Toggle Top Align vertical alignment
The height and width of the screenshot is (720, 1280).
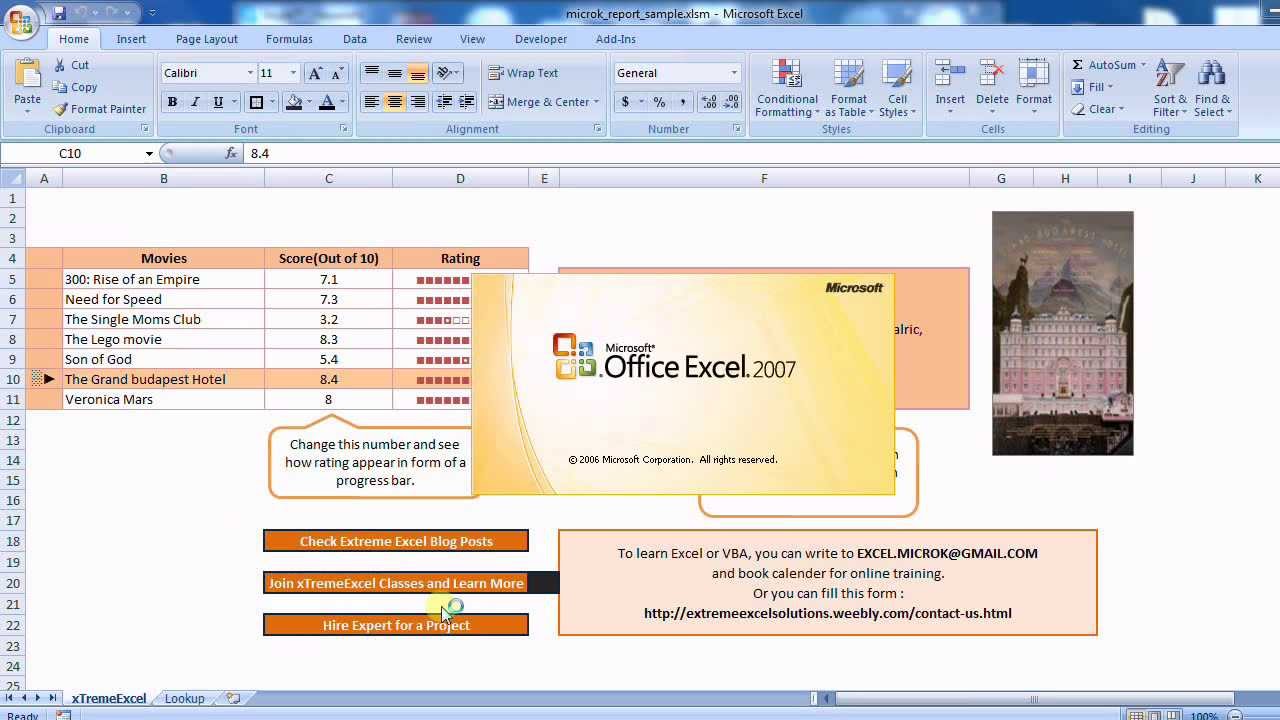tap(372, 73)
